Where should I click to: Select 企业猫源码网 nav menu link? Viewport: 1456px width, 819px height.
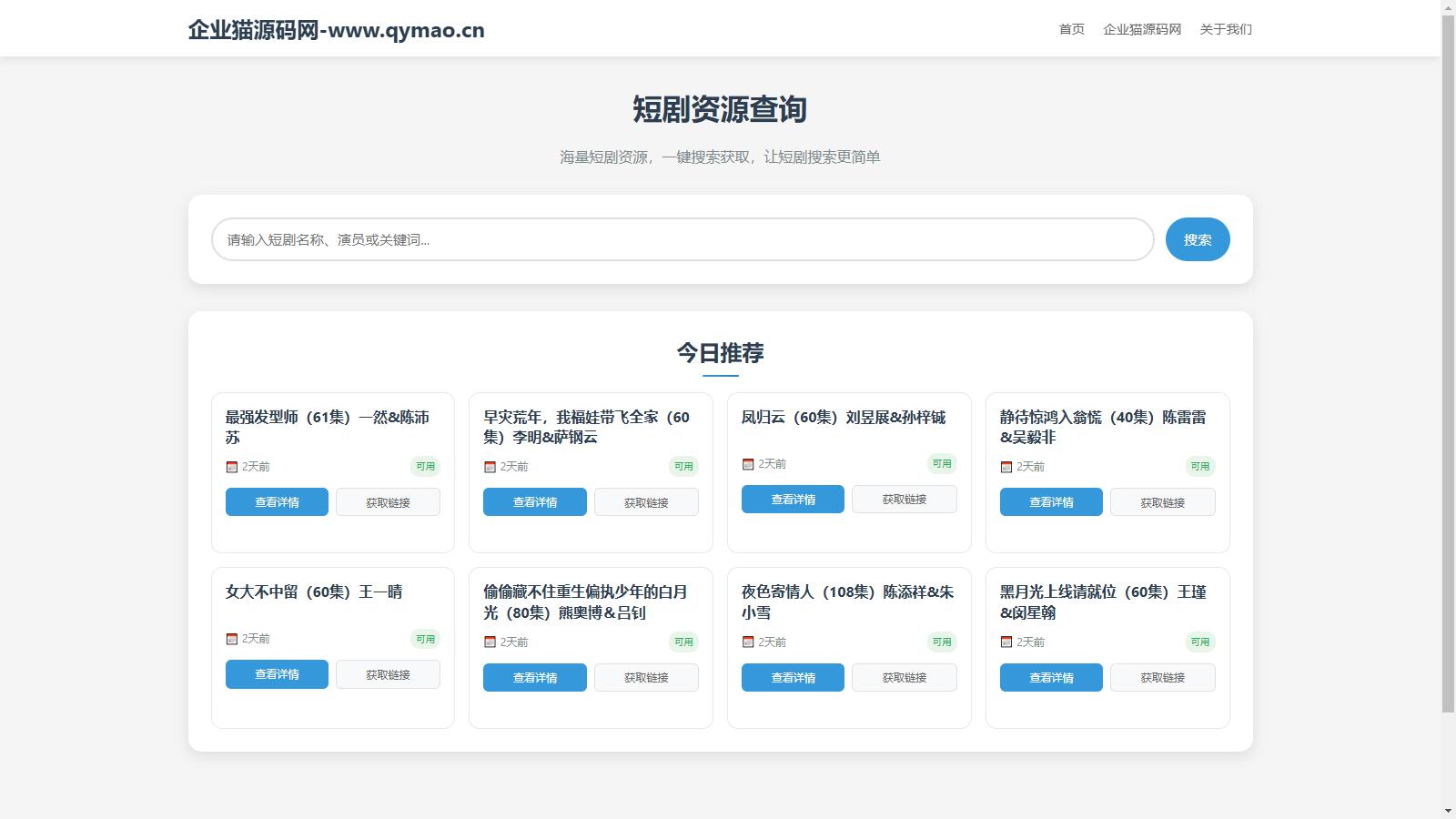click(1141, 29)
